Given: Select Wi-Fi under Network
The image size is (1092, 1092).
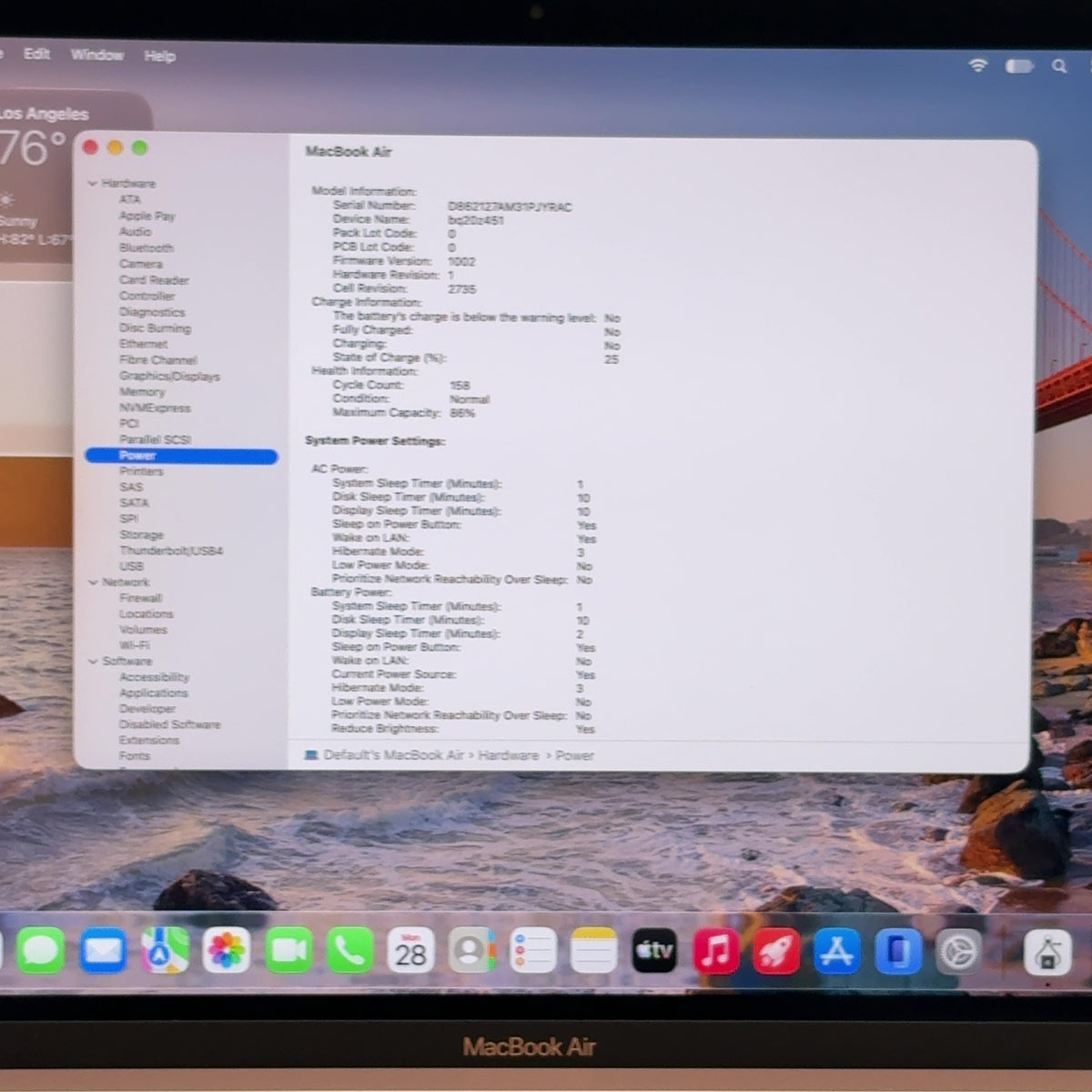Looking at the screenshot, I should click(x=134, y=645).
